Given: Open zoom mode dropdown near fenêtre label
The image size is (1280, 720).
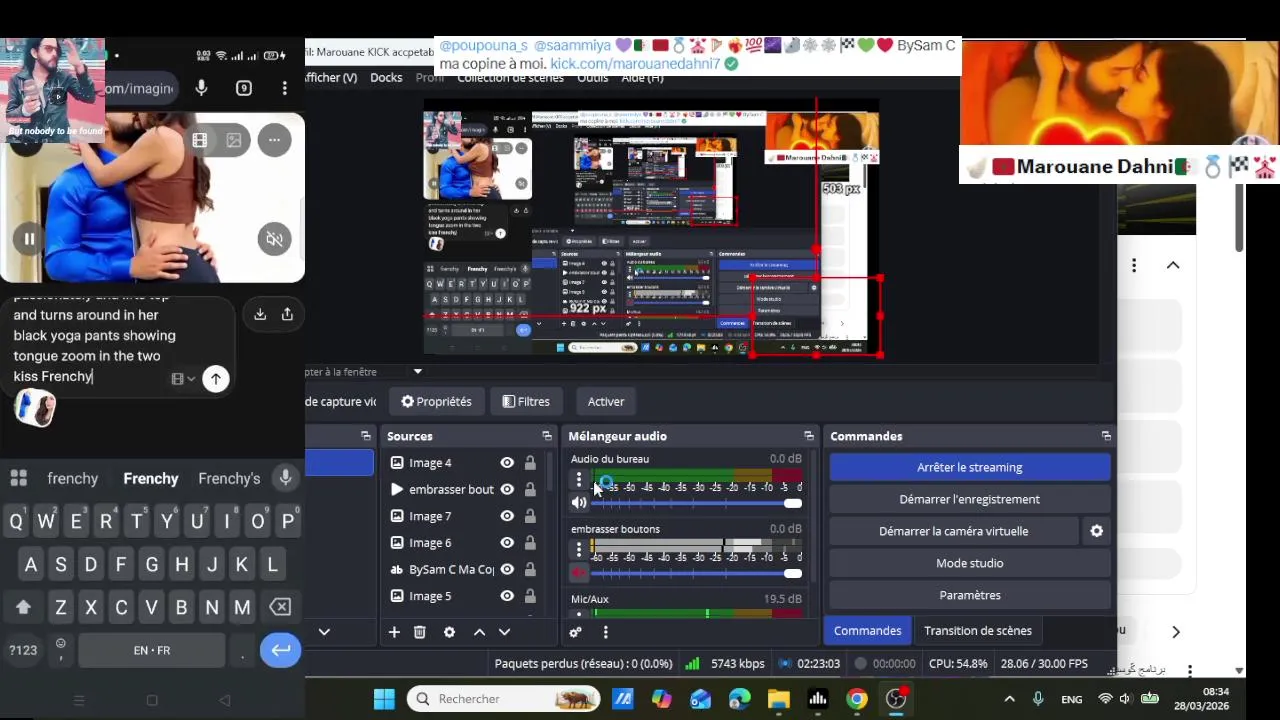Looking at the screenshot, I should pyautogui.click(x=418, y=372).
